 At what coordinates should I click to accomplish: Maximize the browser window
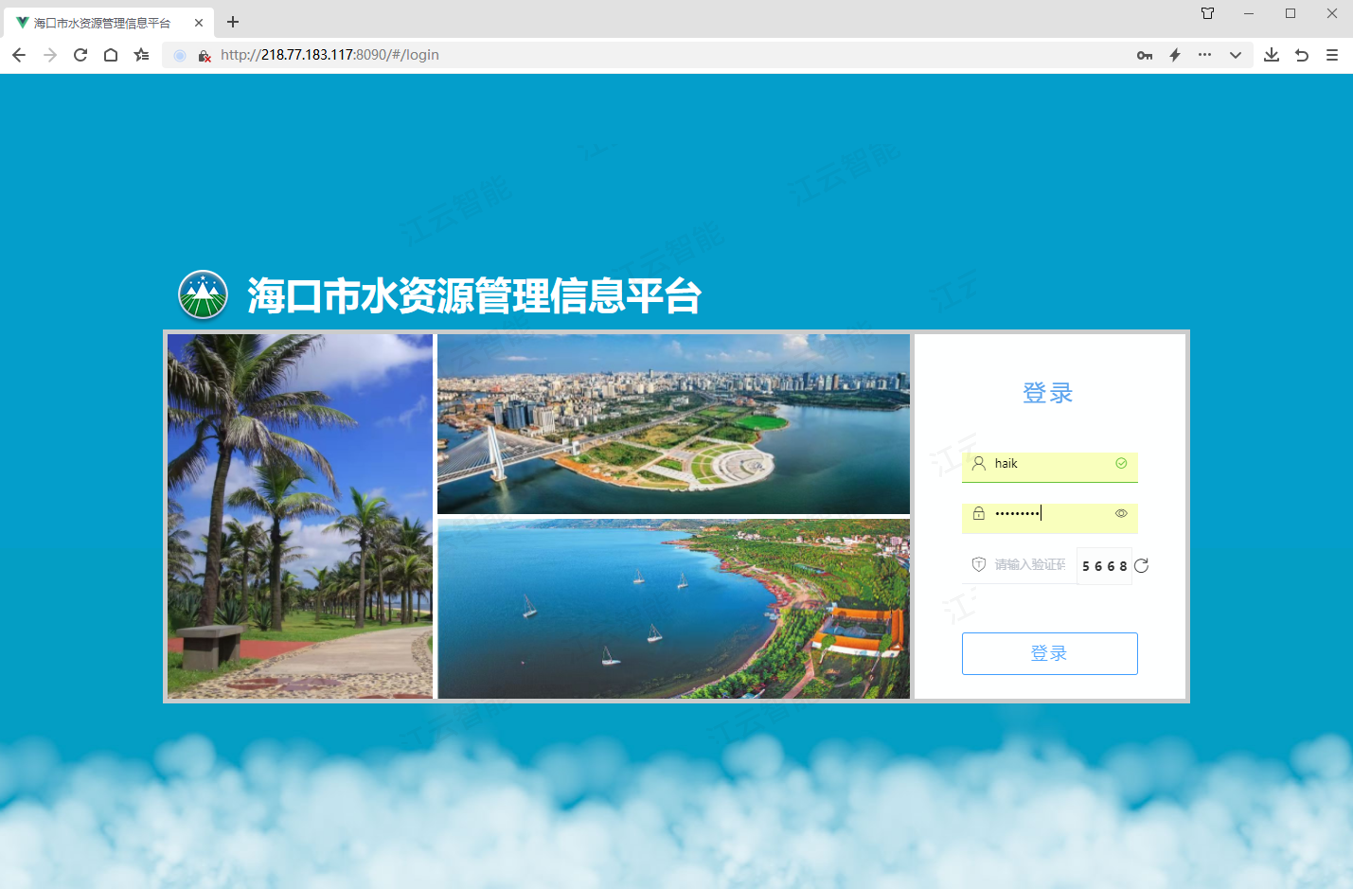click(x=1290, y=13)
